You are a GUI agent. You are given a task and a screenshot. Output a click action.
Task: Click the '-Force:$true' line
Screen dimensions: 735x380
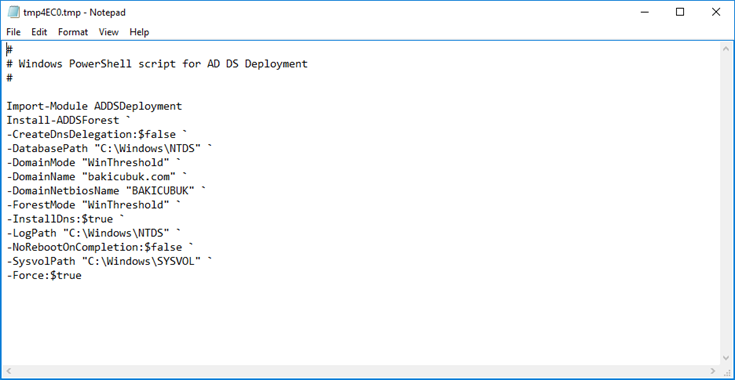44,276
